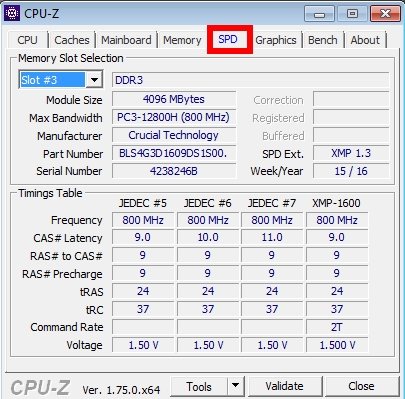Click JEDEC #5 frequency 800 MHz
This screenshot has height=399, width=405.
pos(143,220)
